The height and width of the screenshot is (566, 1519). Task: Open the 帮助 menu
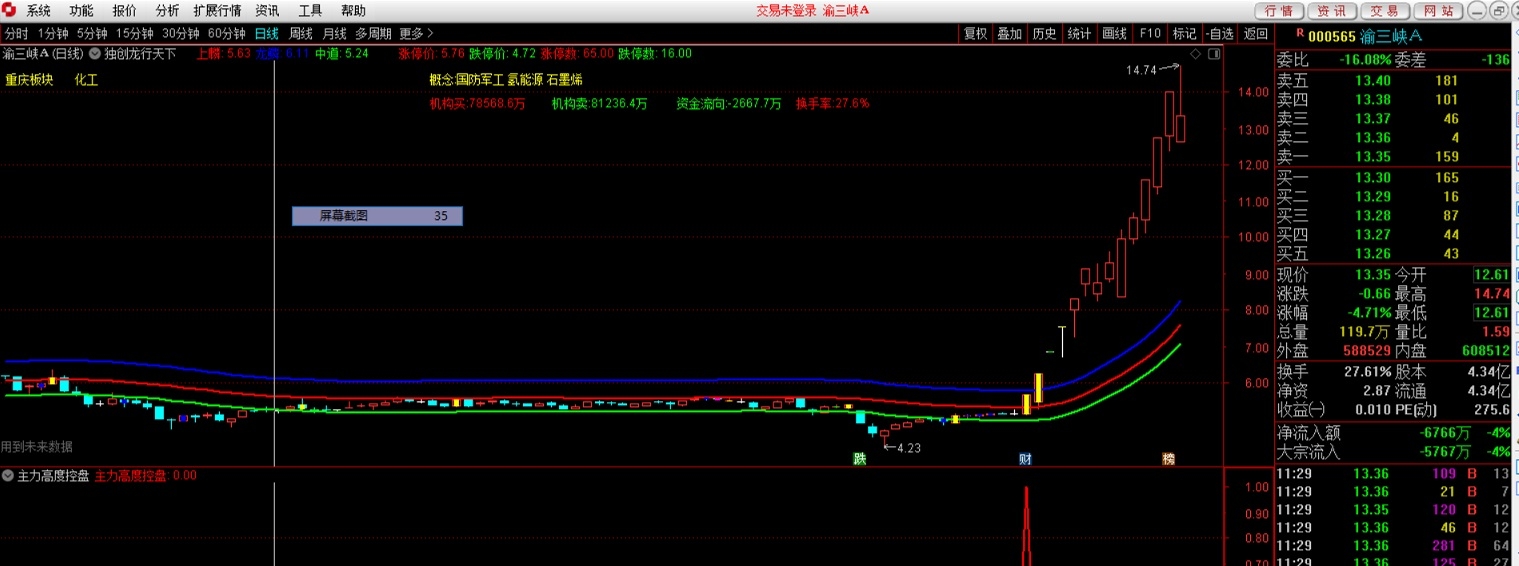353,11
